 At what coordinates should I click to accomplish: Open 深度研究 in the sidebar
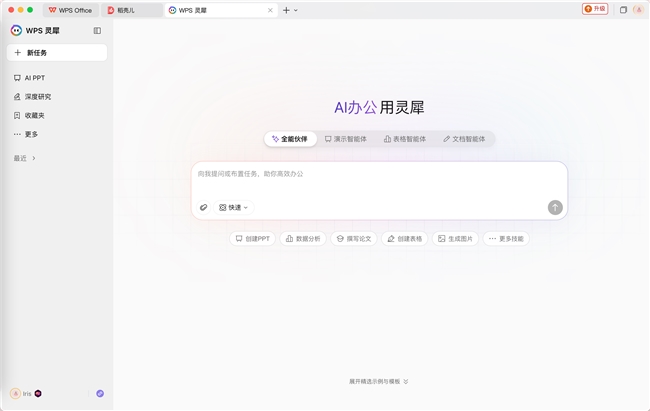coord(37,97)
